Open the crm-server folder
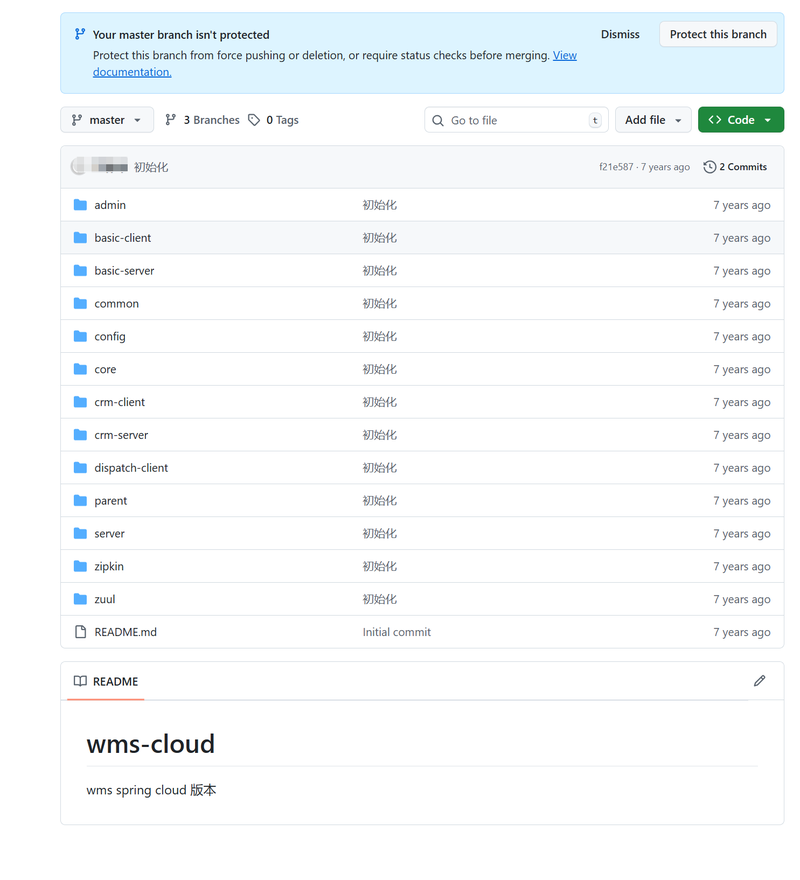Viewport: 800px width, 880px height. coord(121,435)
